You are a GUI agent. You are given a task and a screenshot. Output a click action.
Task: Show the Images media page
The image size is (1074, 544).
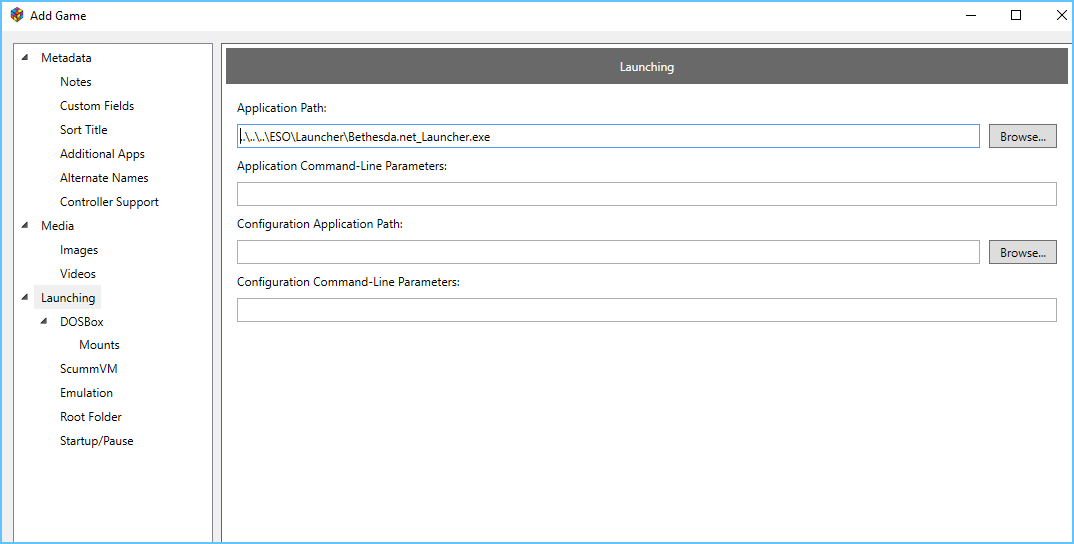pyautogui.click(x=79, y=249)
